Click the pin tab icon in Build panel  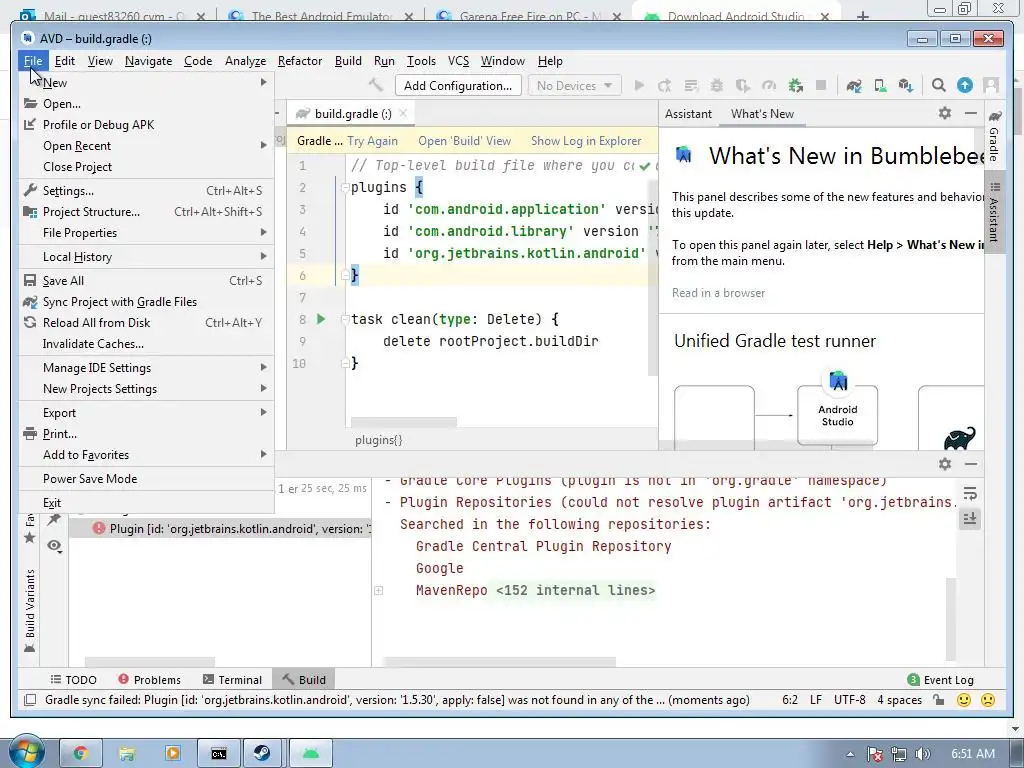[x=54, y=519]
